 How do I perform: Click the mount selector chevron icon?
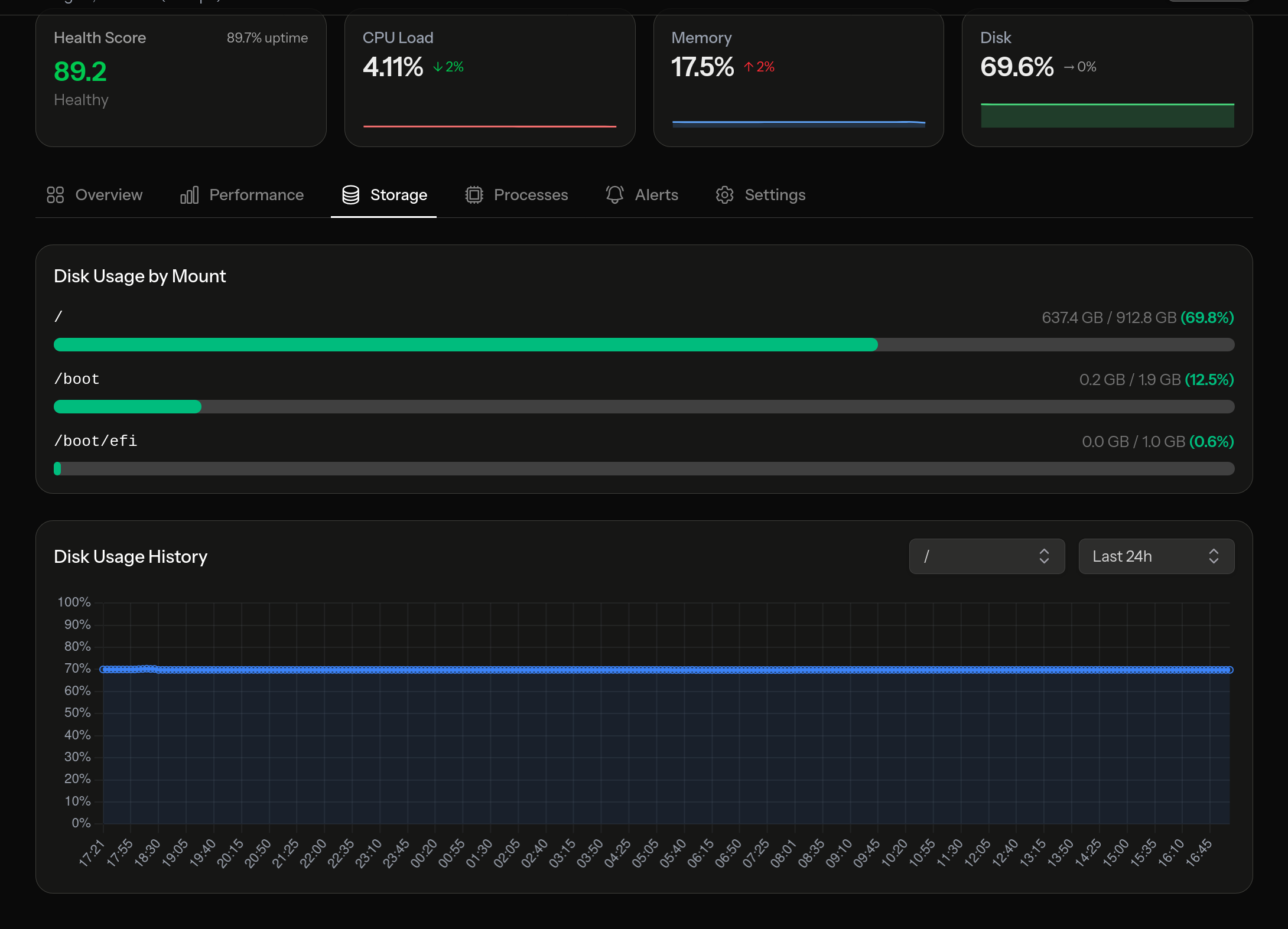click(x=1044, y=556)
